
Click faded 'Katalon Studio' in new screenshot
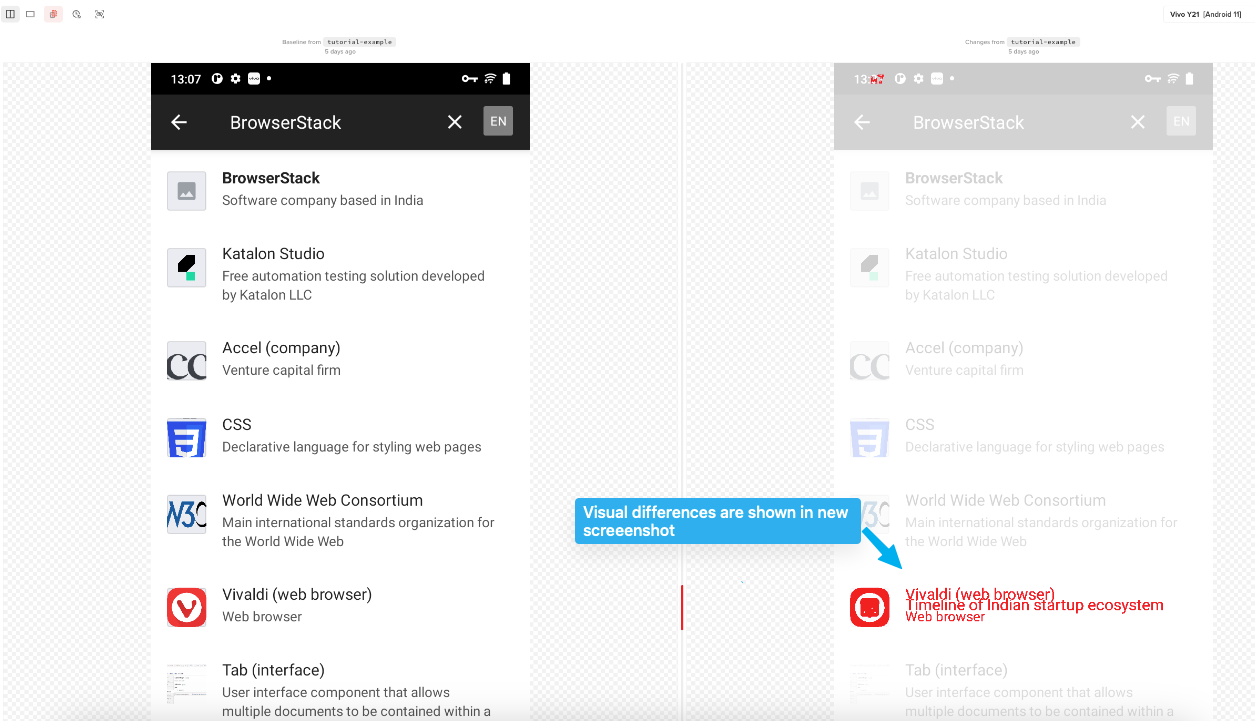(956, 254)
